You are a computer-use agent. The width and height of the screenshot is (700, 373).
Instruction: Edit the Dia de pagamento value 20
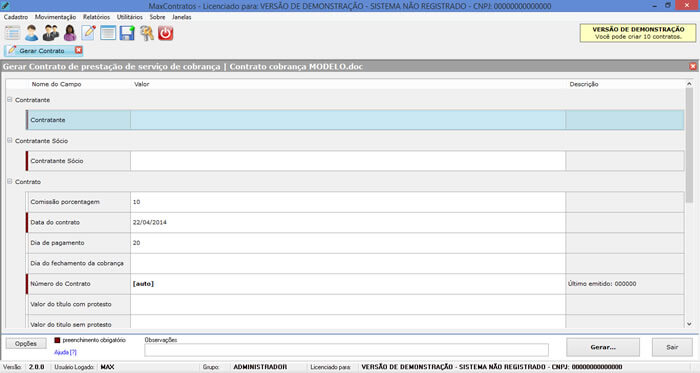348,243
